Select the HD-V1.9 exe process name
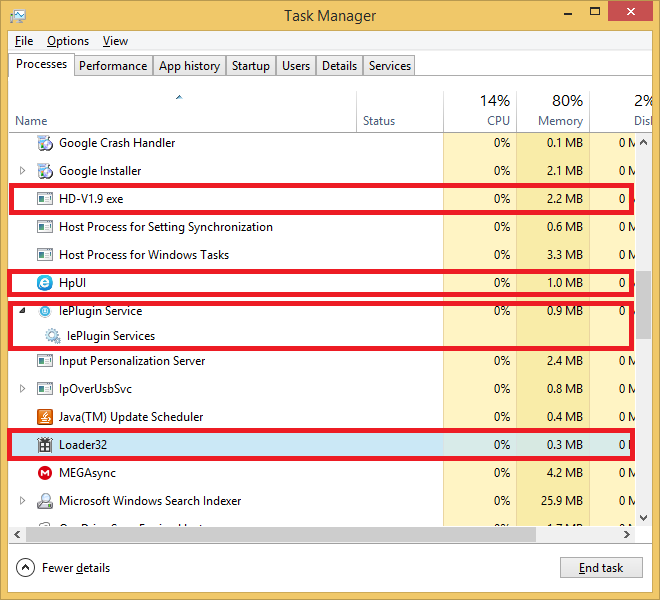 coord(91,199)
